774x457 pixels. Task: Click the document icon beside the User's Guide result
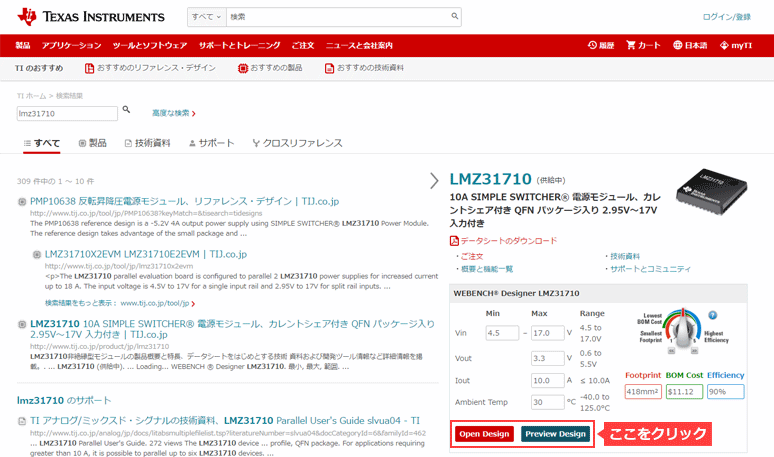[22, 421]
